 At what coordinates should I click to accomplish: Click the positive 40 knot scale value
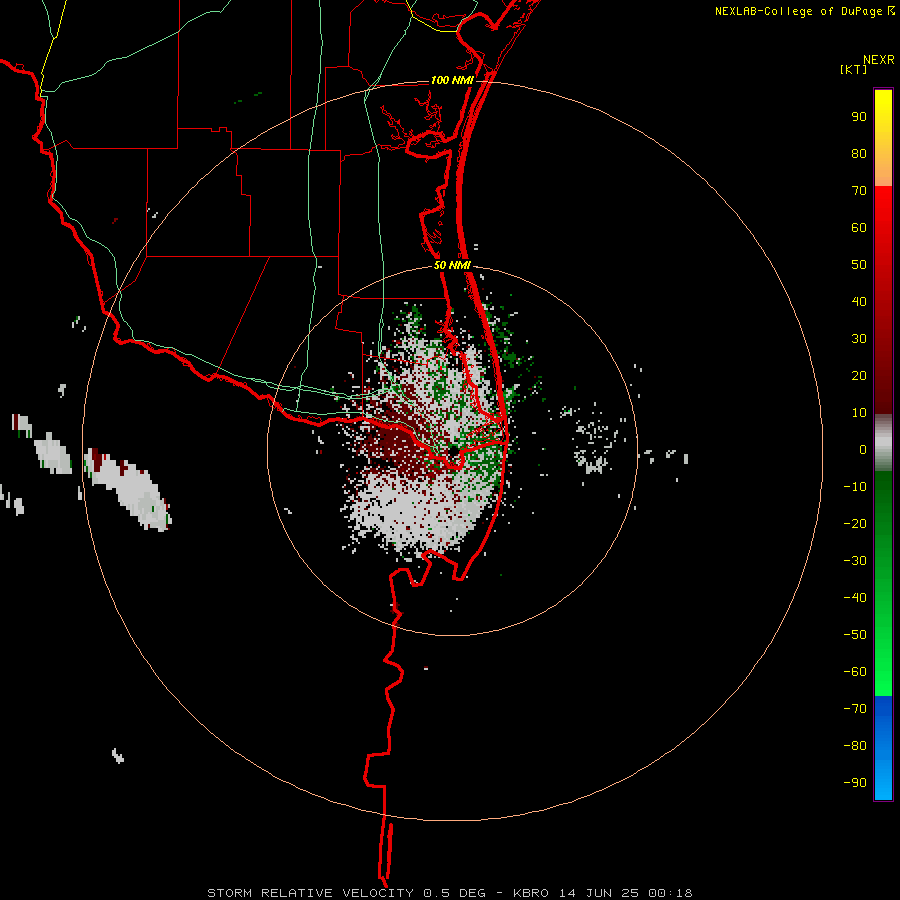coord(859,301)
